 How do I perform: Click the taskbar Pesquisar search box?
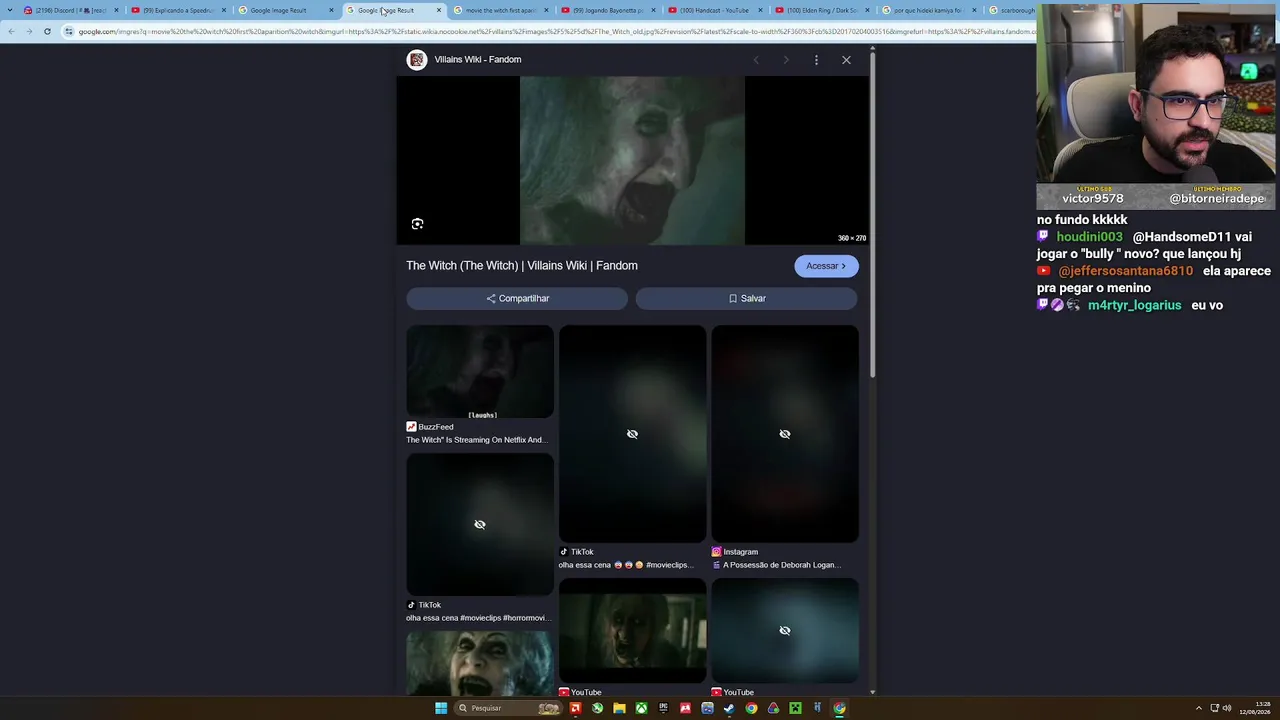[x=508, y=708]
